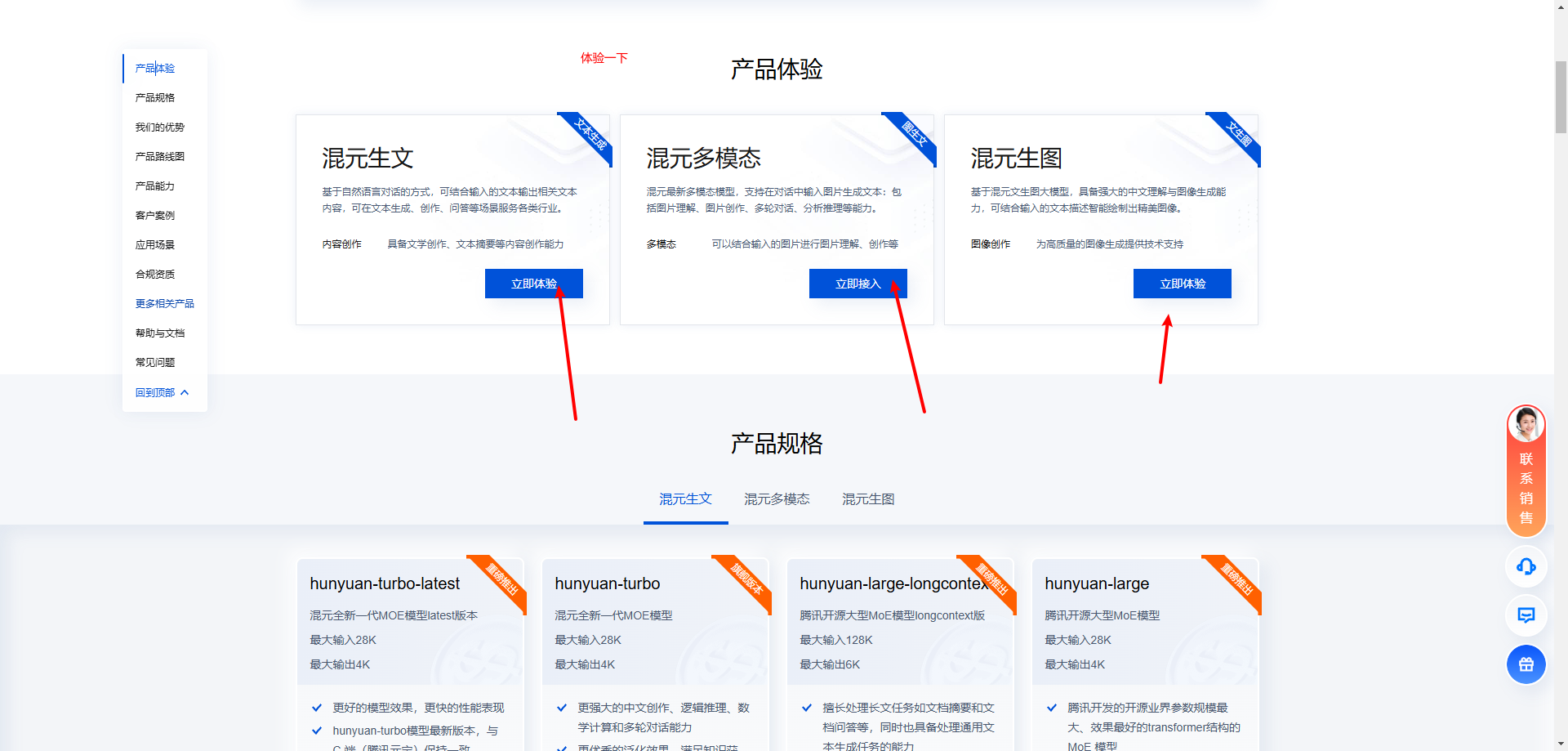Image resolution: width=1568 pixels, height=751 pixels.
Task: Jump to 常见问题 section
Action: tap(155, 363)
